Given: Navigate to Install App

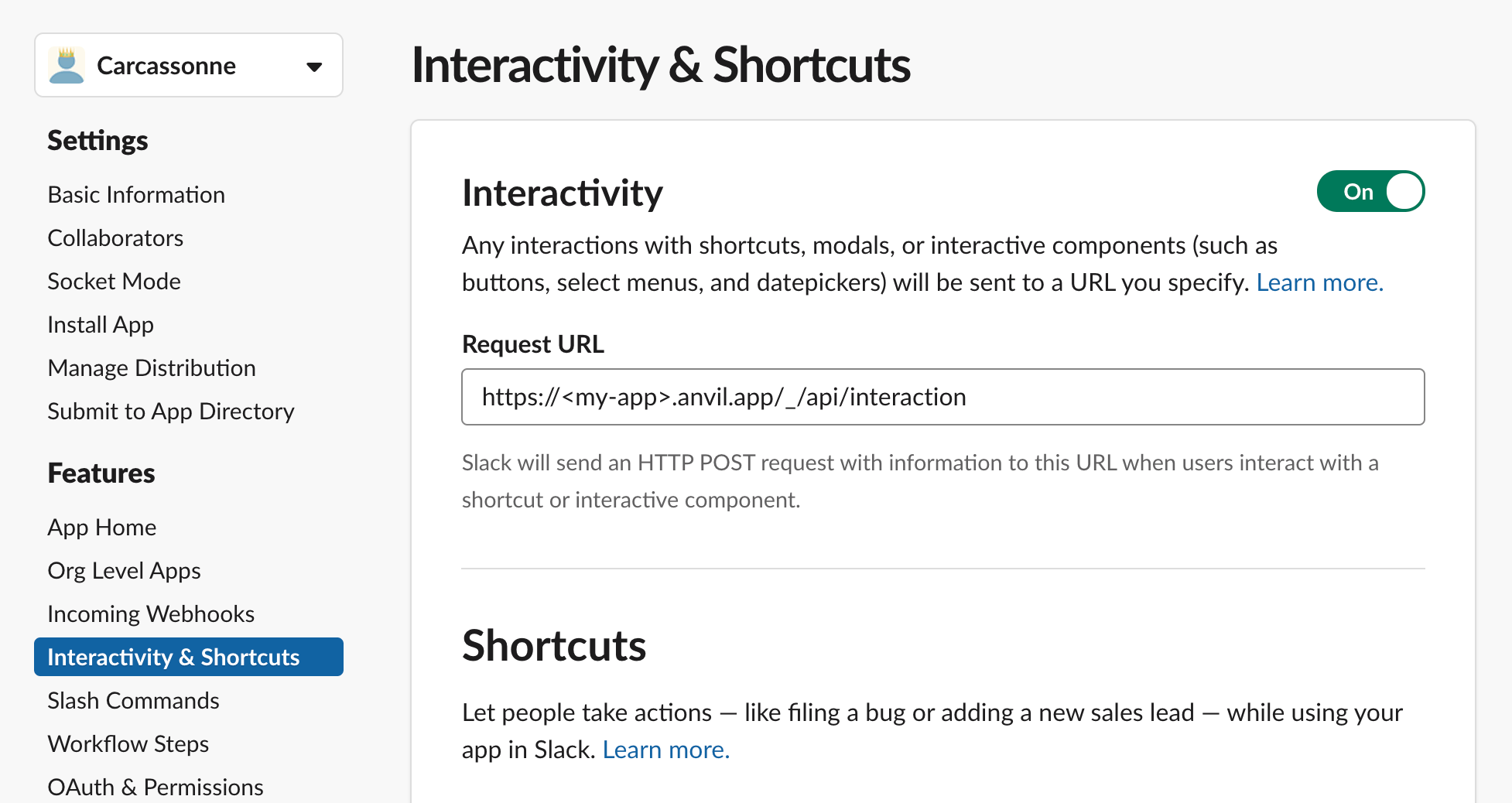Looking at the screenshot, I should pos(101,324).
